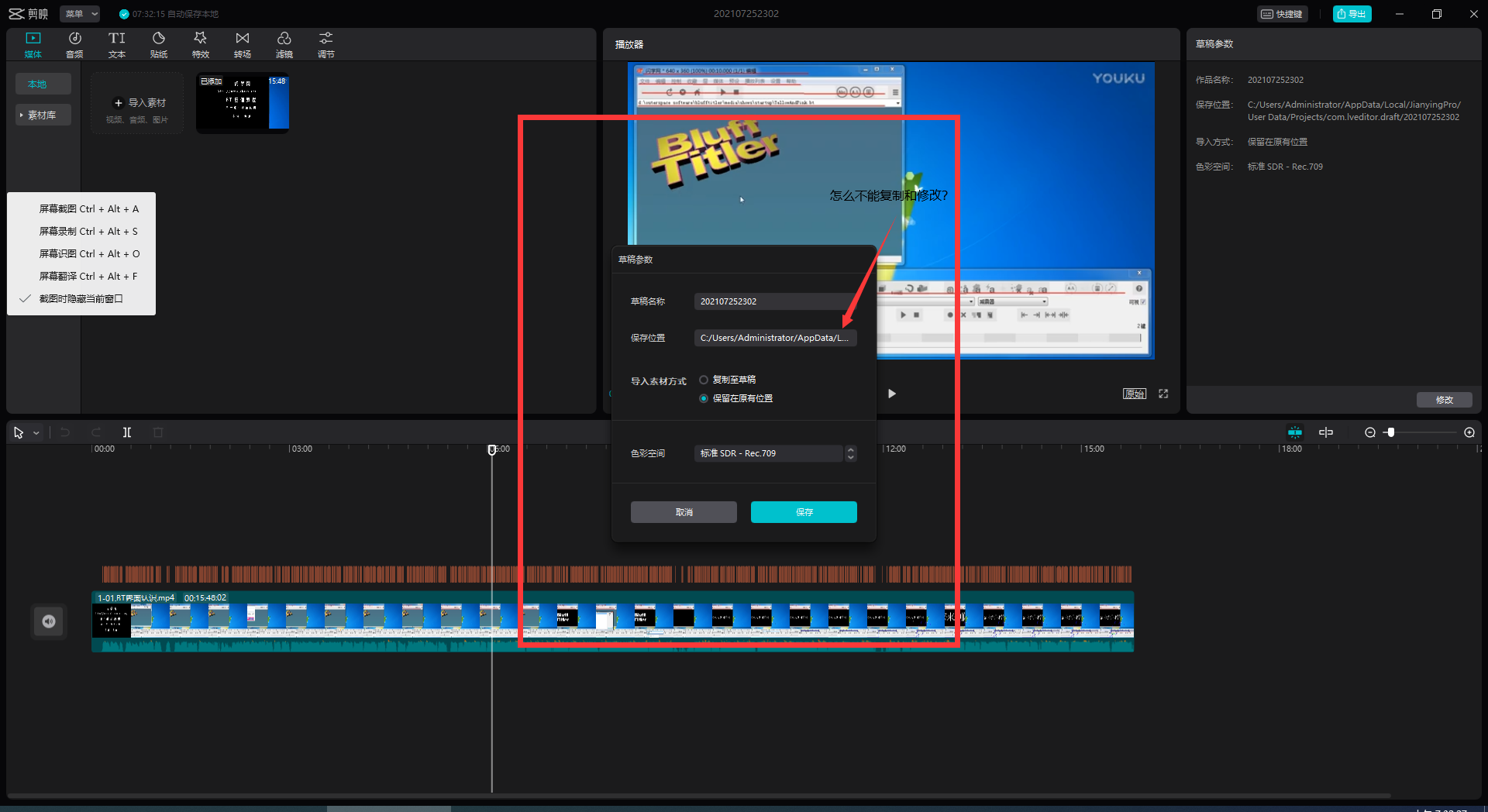Select the 复制至草稿 radio button
The width and height of the screenshot is (1488, 812).
[x=704, y=380]
